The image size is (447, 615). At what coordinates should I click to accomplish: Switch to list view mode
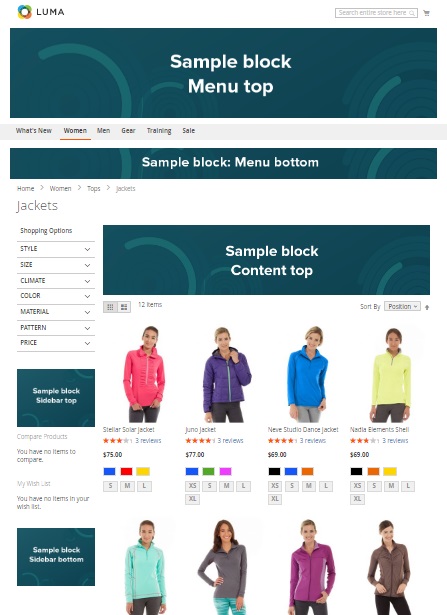coord(124,307)
